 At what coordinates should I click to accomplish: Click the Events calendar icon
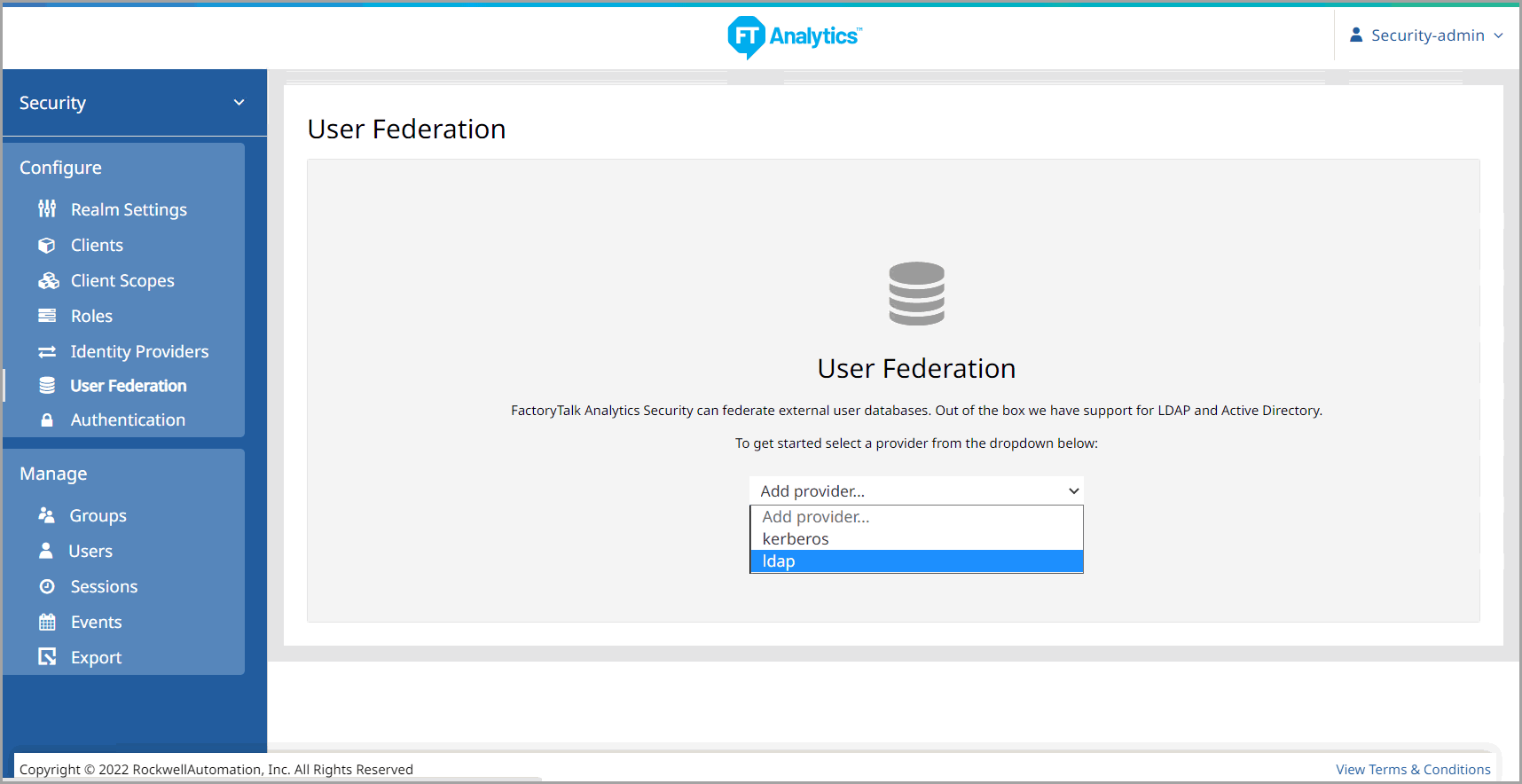pyautogui.click(x=47, y=622)
